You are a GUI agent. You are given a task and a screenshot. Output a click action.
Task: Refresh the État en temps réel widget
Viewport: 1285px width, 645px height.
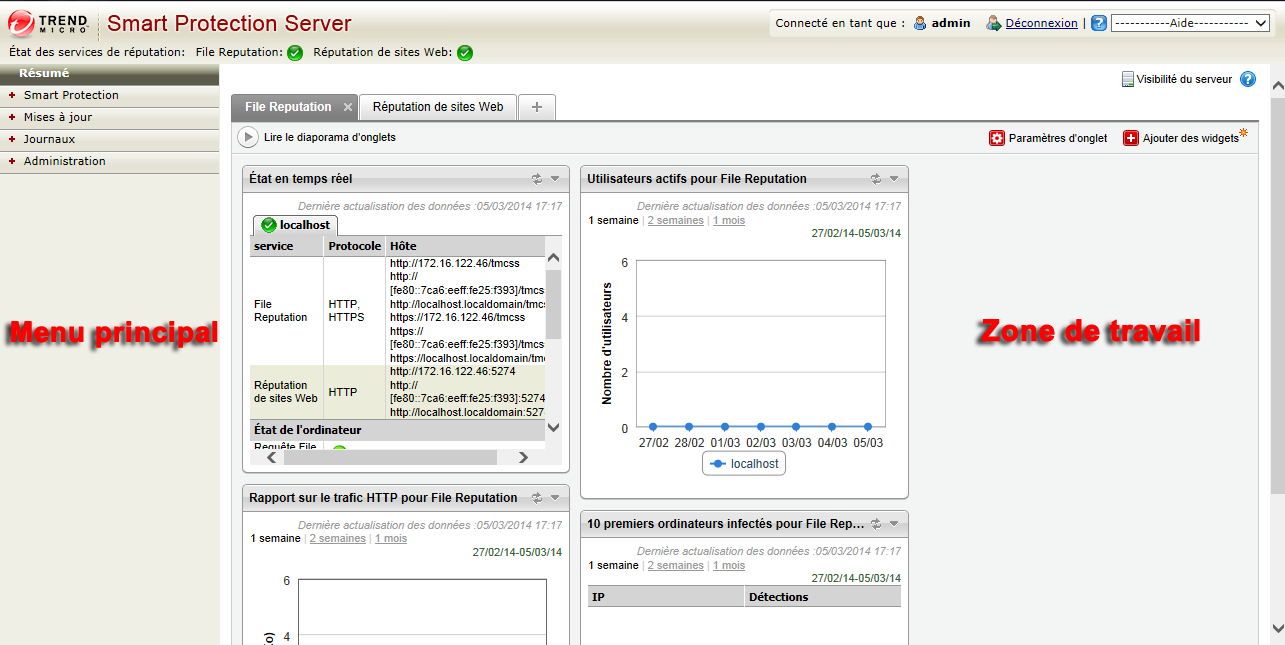[537, 179]
